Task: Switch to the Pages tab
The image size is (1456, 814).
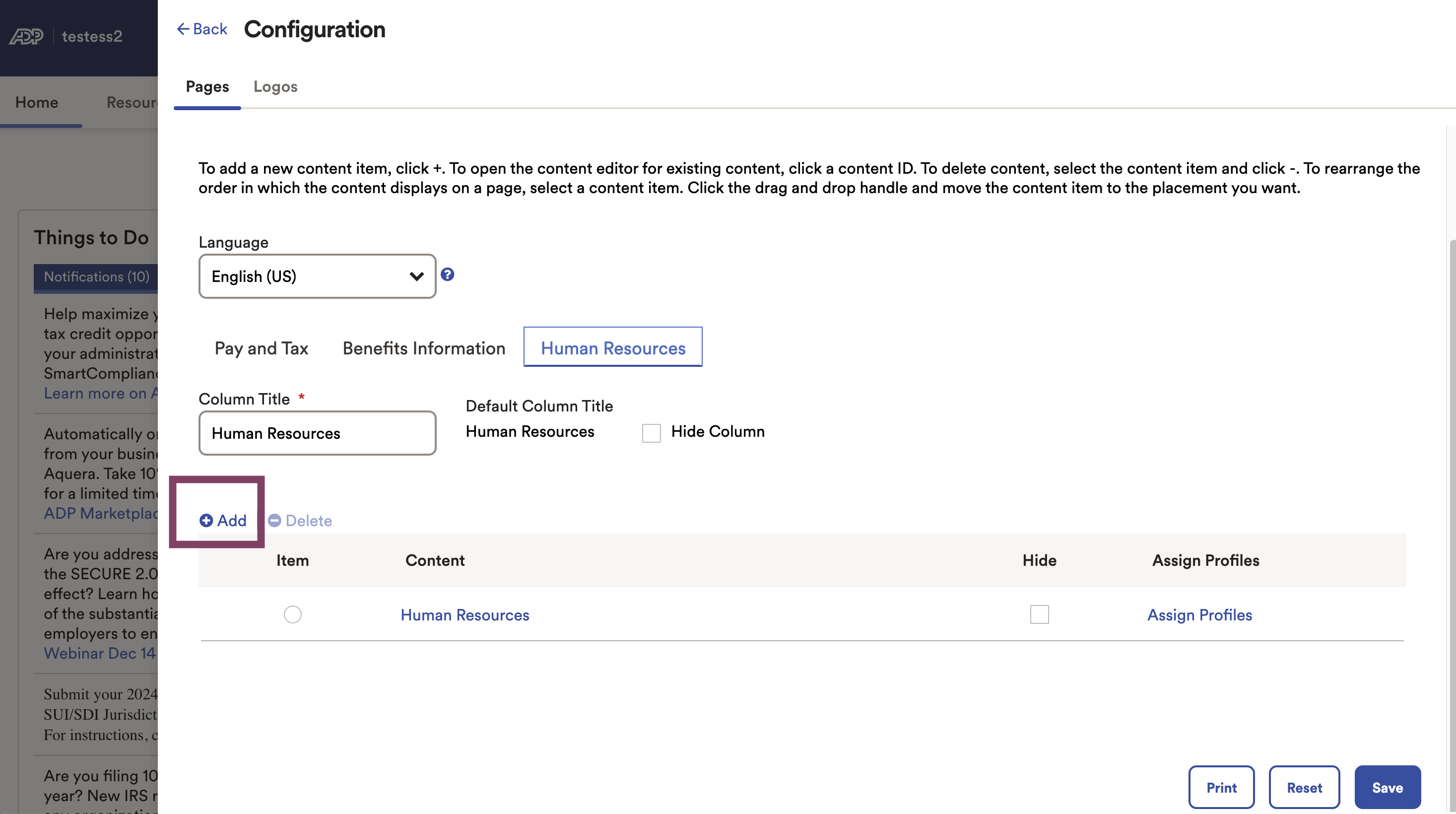Action: point(207,86)
